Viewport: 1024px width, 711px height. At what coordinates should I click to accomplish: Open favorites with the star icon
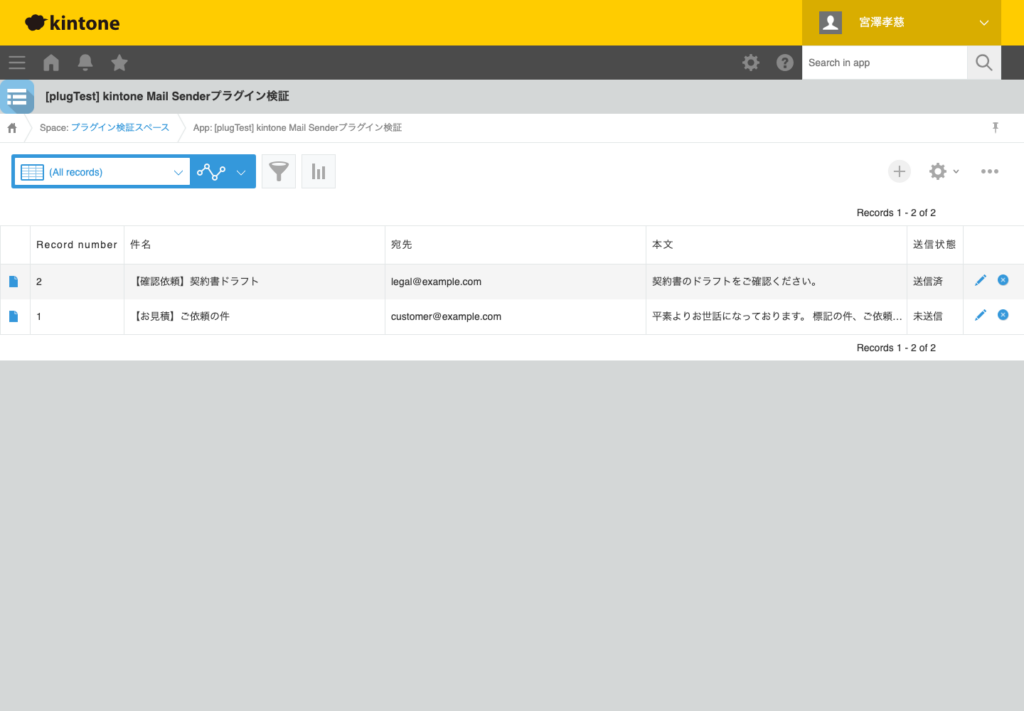coord(119,62)
